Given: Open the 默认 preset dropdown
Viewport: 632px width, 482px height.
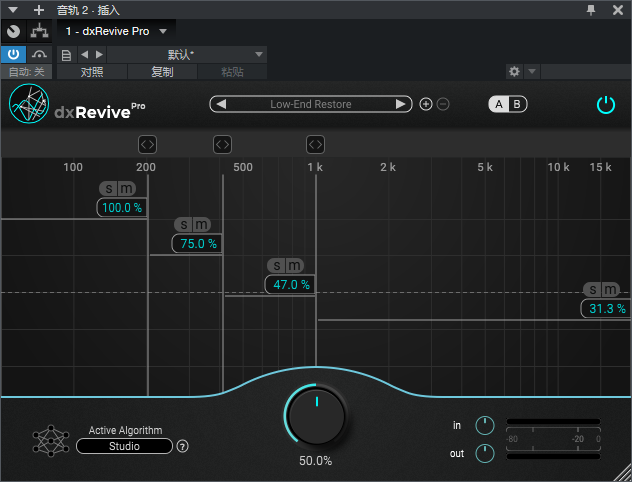Looking at the screenshot, I should 187,54.
